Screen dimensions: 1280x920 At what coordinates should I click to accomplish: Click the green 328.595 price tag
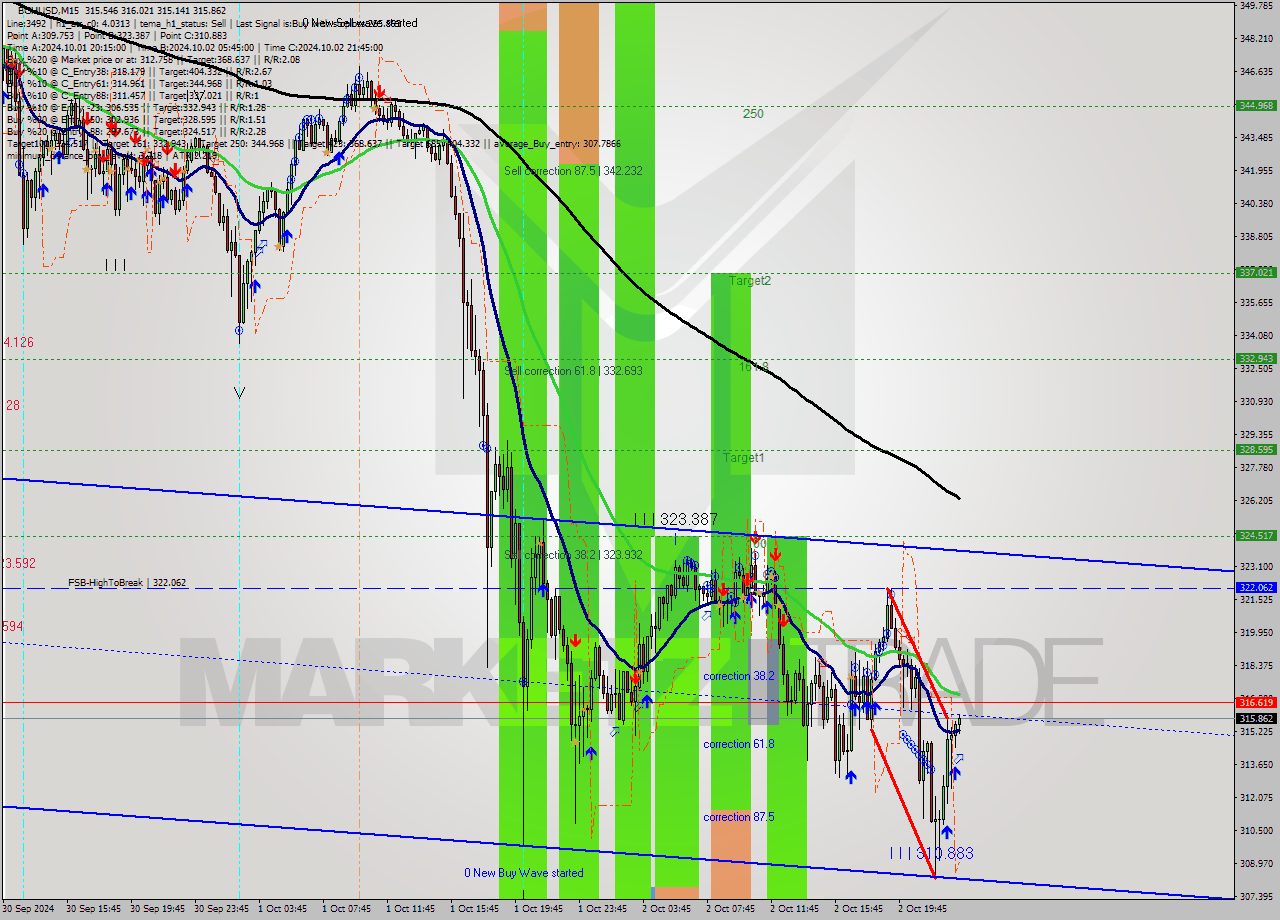click(x=1256, y=450)
